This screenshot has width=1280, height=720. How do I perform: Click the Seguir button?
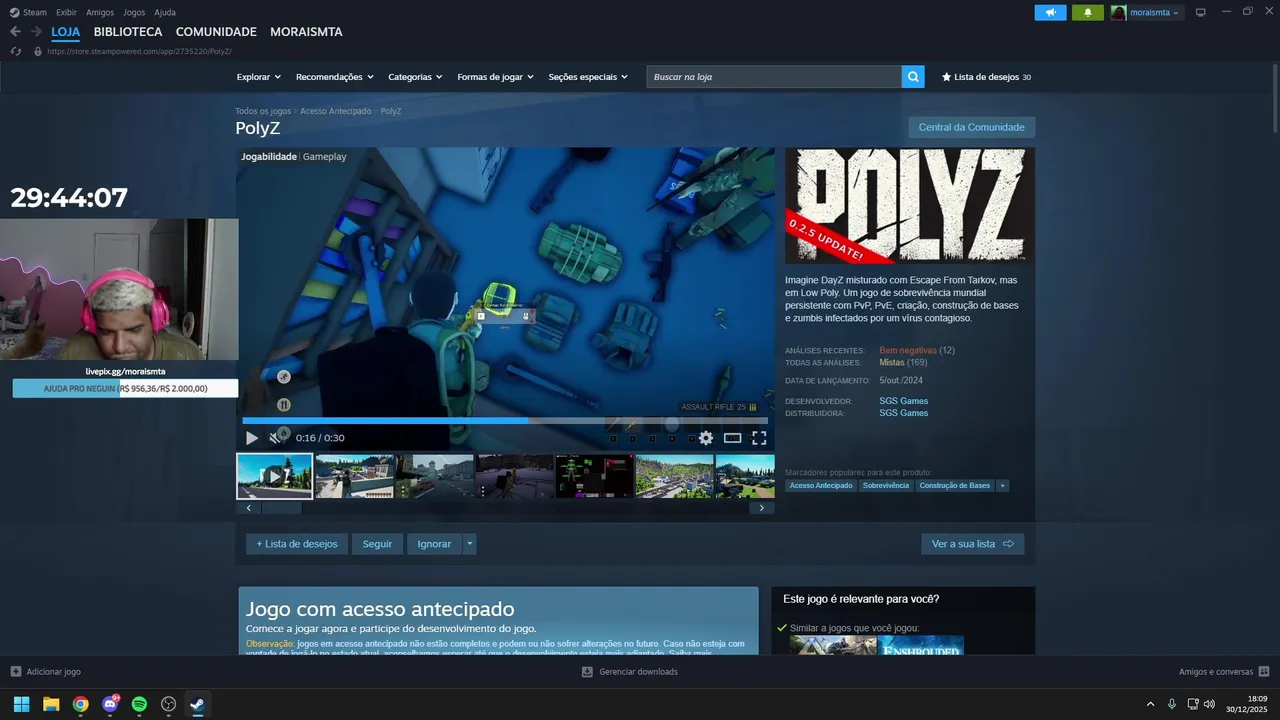tap(377, 544)
